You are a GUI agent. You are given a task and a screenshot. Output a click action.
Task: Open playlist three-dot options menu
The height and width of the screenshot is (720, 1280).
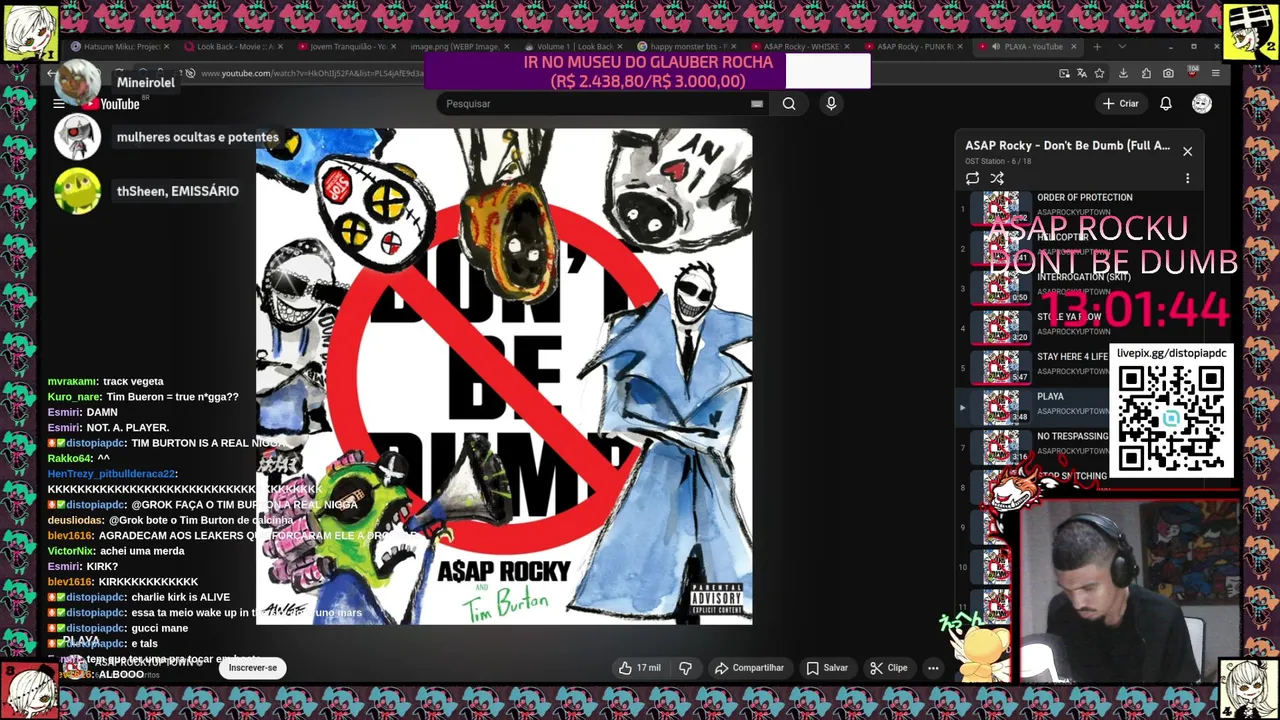coord(1187,178)
